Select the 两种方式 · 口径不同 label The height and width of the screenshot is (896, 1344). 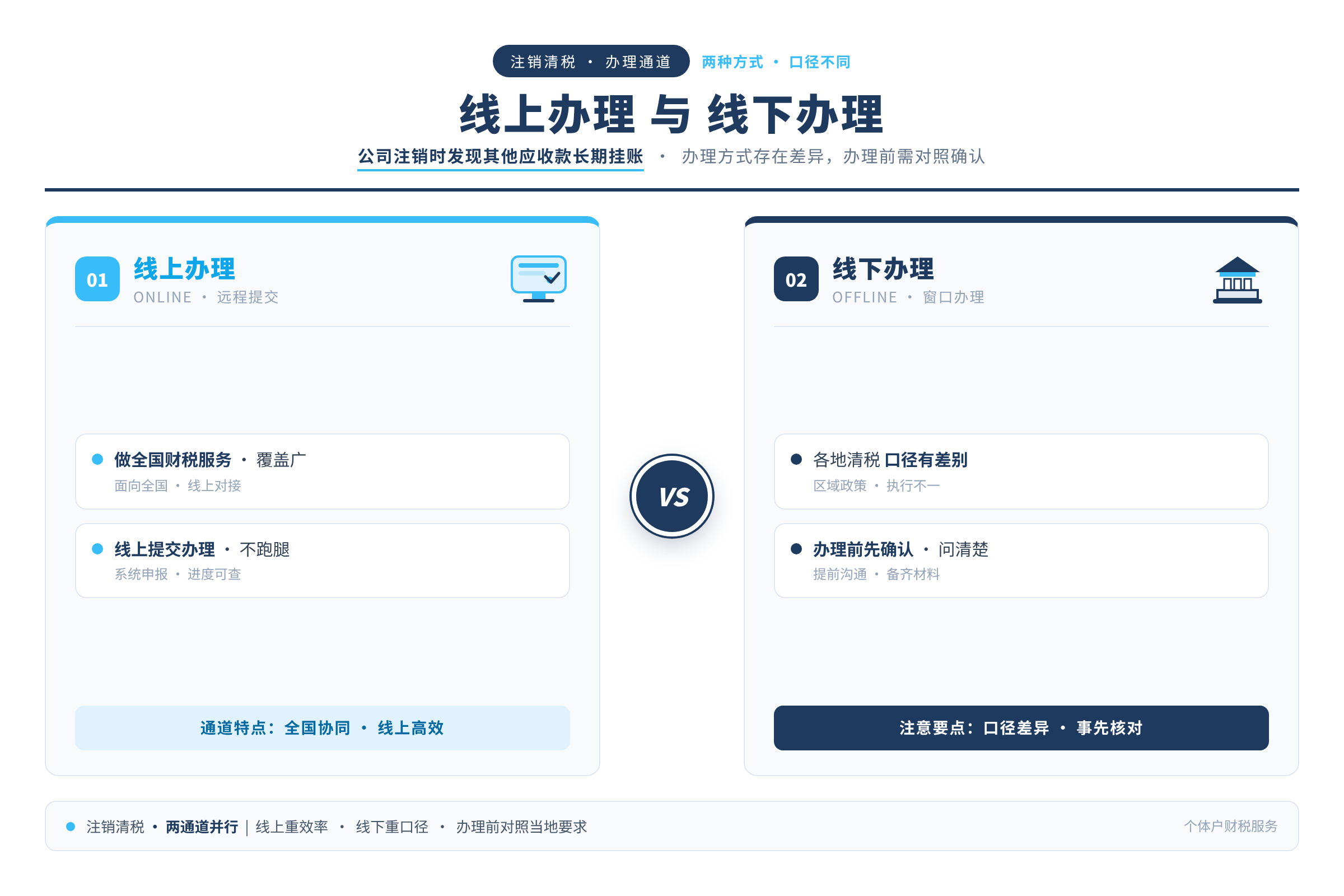[x=776, y=62]
